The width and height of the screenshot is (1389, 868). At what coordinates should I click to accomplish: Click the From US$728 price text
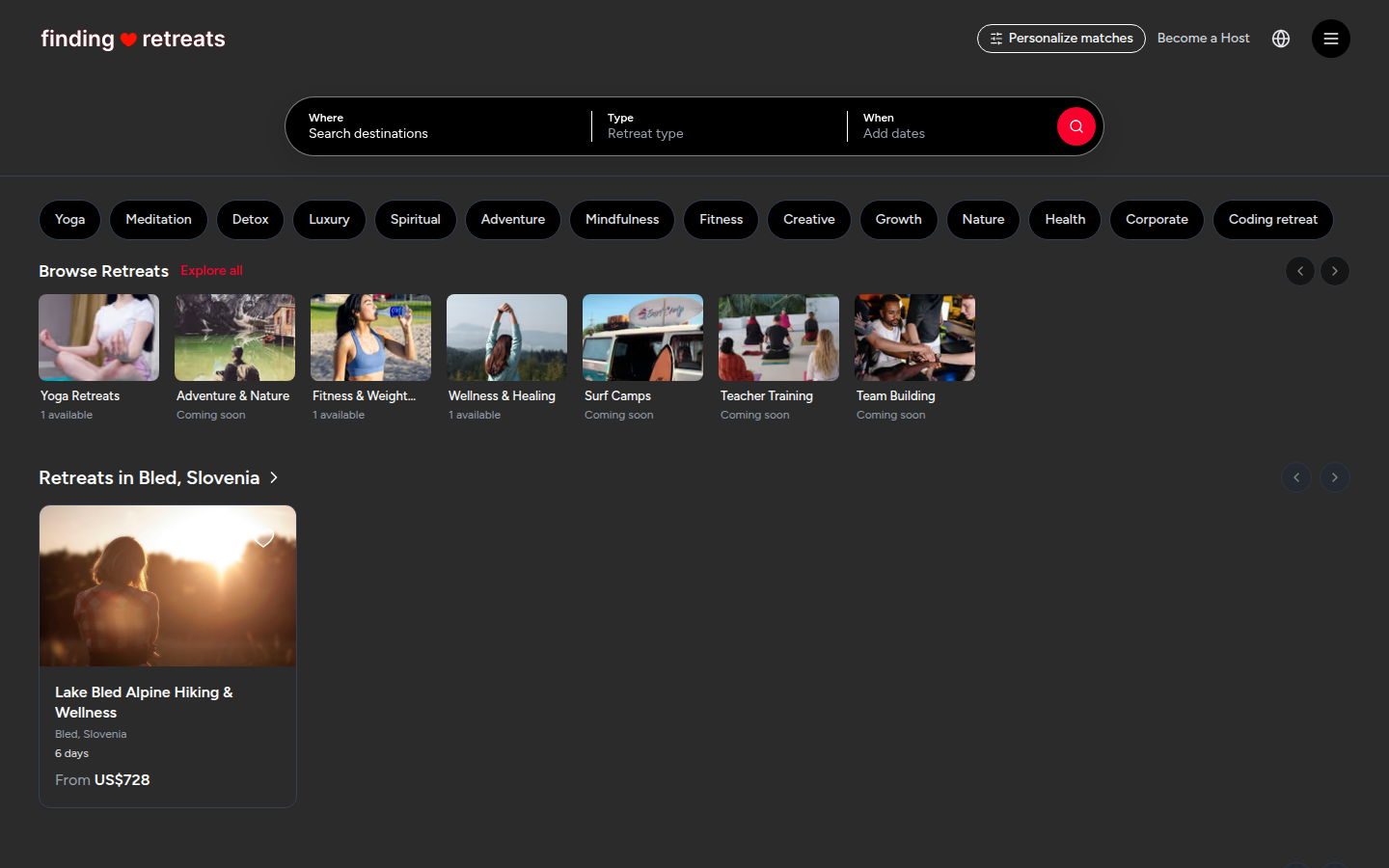[x=102, y=779]
